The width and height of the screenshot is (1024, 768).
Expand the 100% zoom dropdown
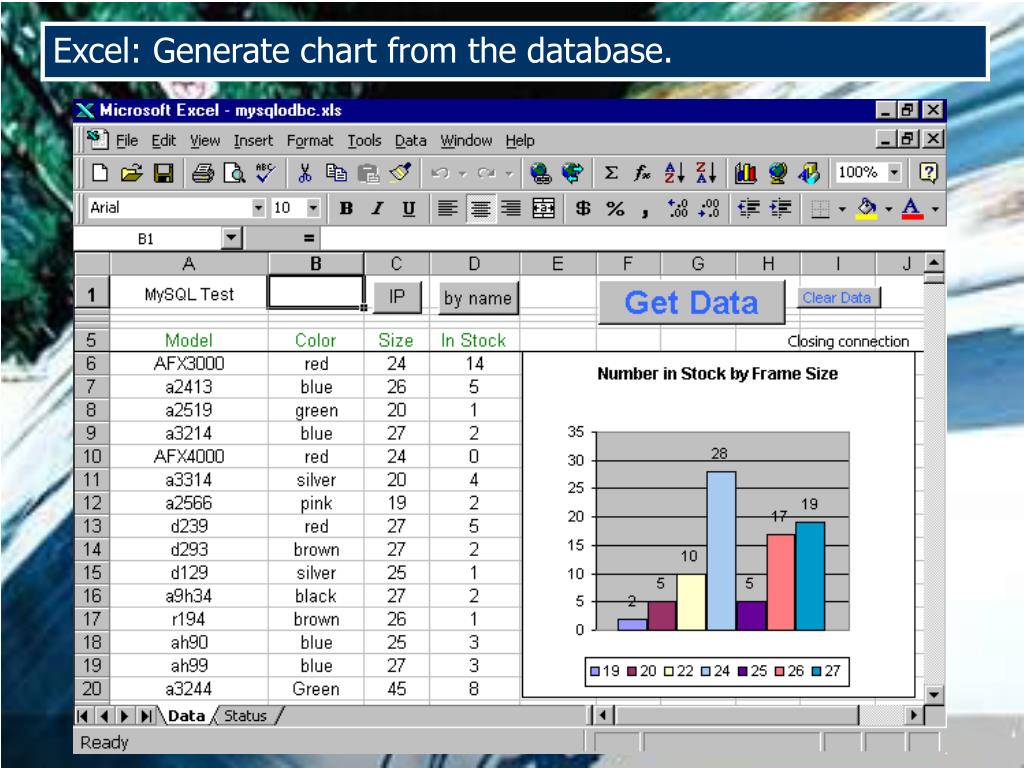pos(895,173)
